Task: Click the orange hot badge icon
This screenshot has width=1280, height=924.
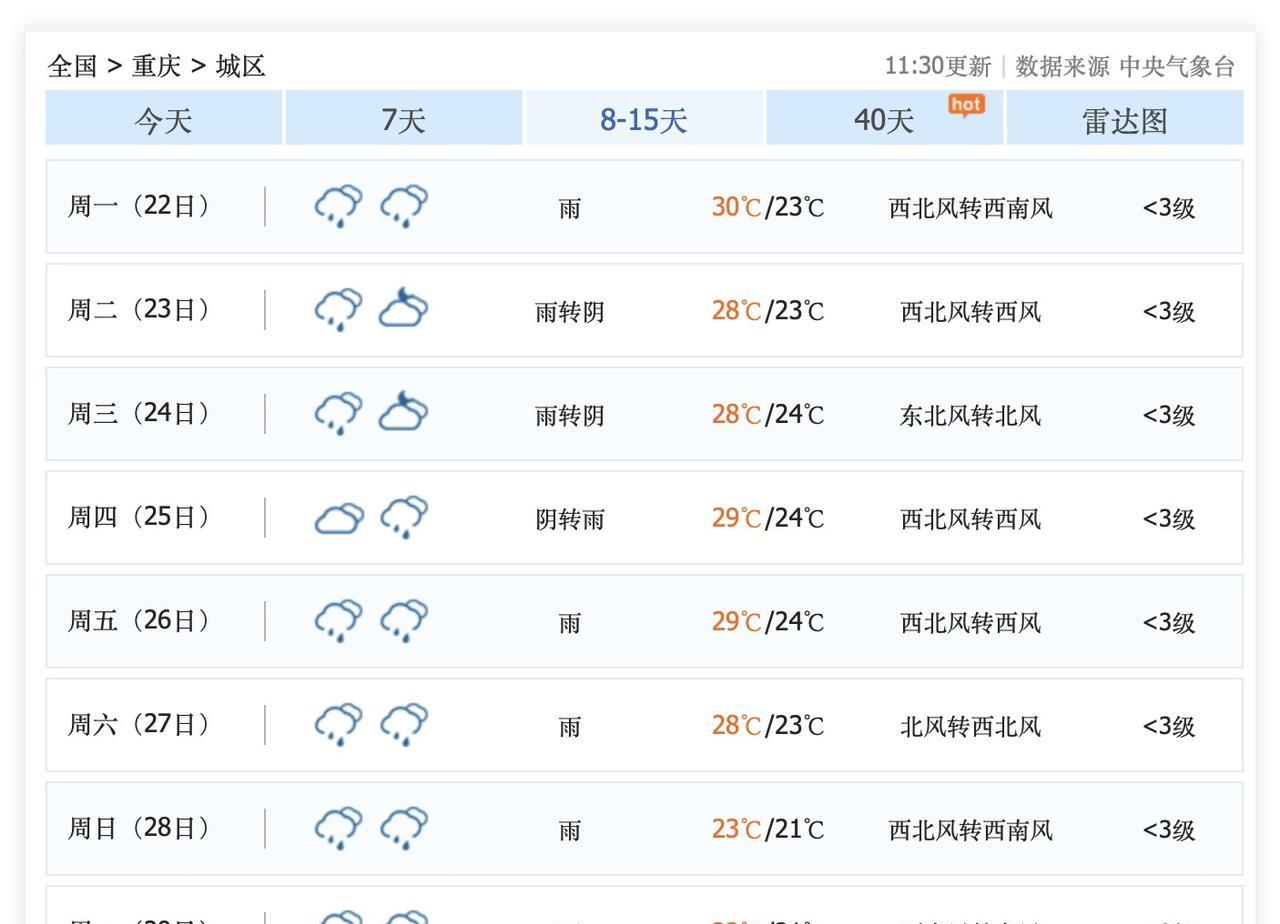Action: coord(966,105)
